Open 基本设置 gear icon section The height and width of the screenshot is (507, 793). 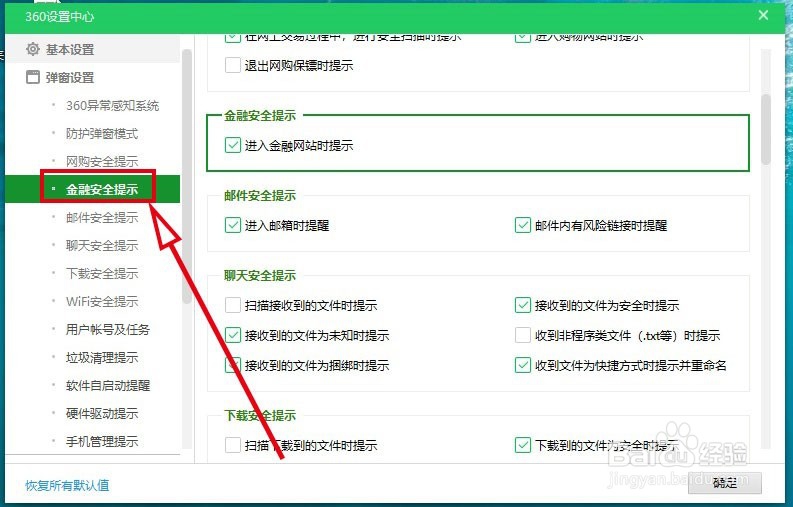coord(60,50)
